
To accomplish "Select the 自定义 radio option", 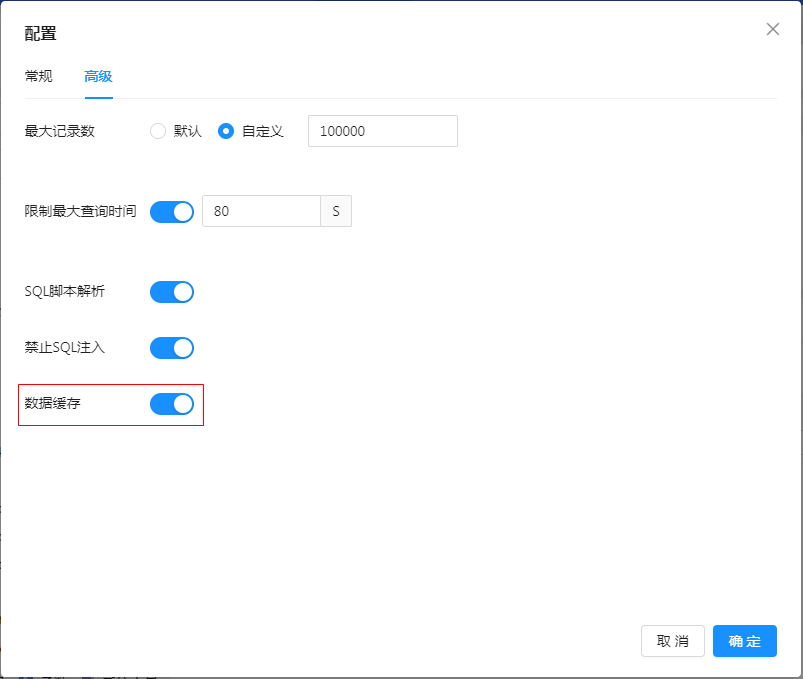I will point(226,131).
